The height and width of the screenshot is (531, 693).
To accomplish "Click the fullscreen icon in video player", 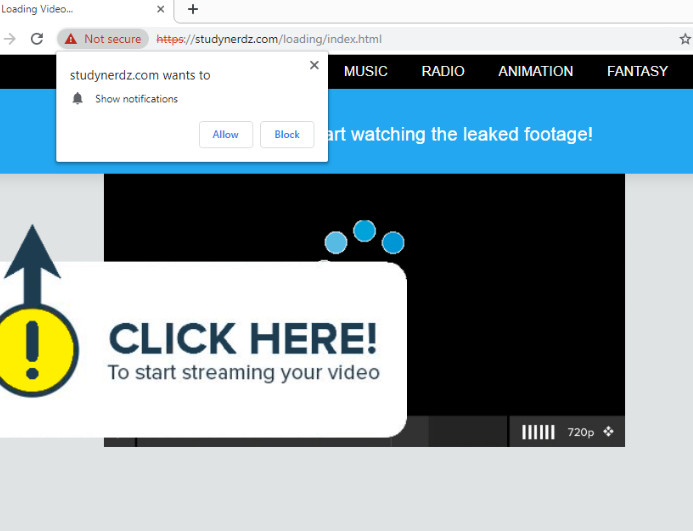I will [609, 432].
